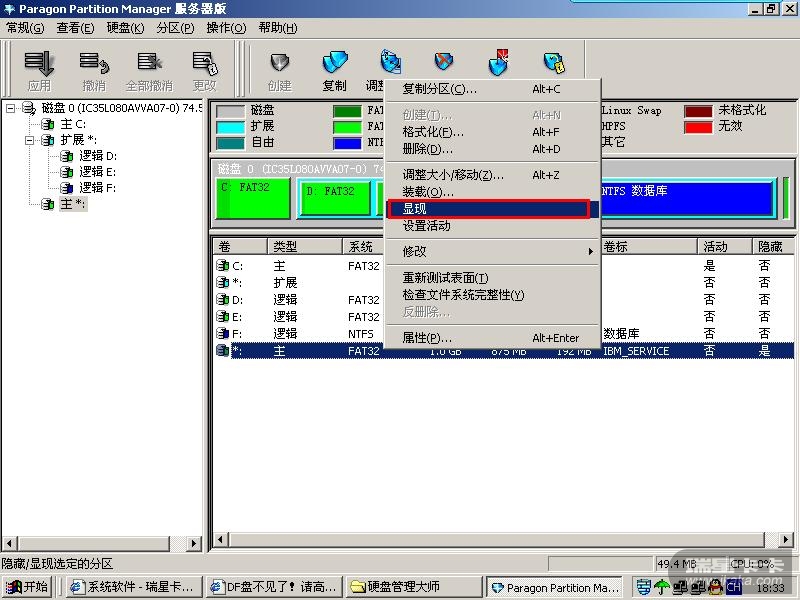Click the 开始 Start button
Screen dimensions: 800x600
(x=27, y=587)
